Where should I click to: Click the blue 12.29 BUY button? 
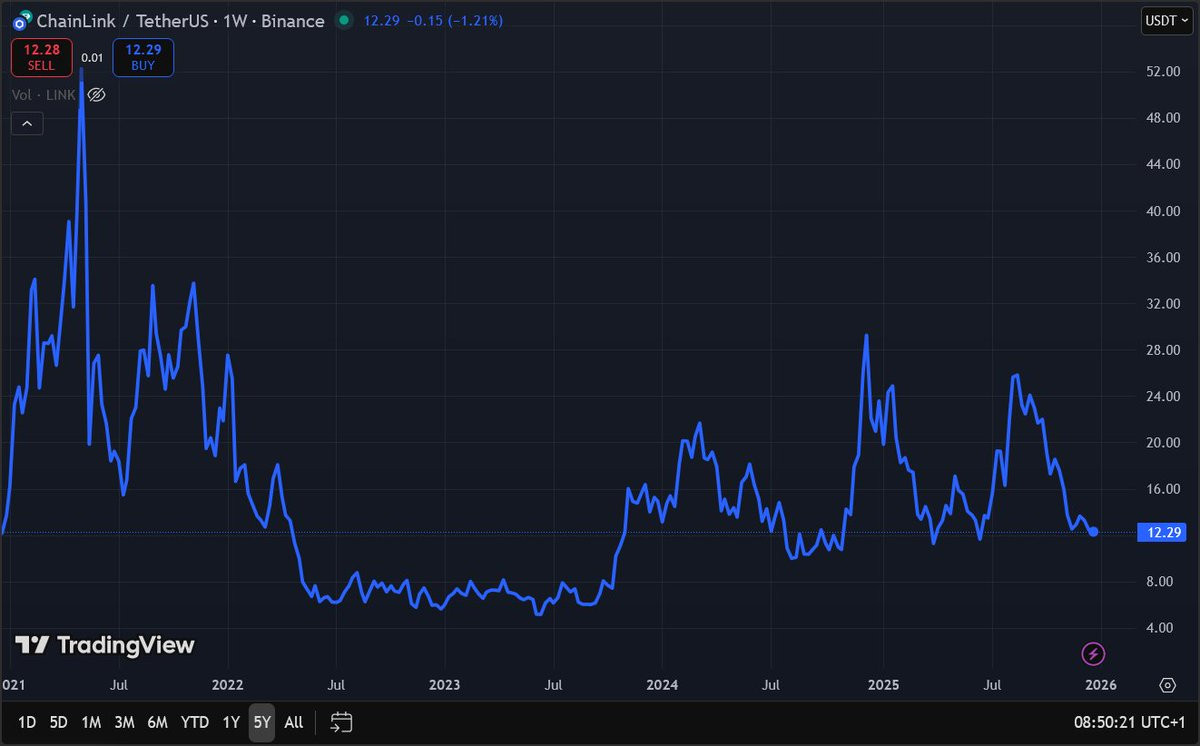coord(143,58)
